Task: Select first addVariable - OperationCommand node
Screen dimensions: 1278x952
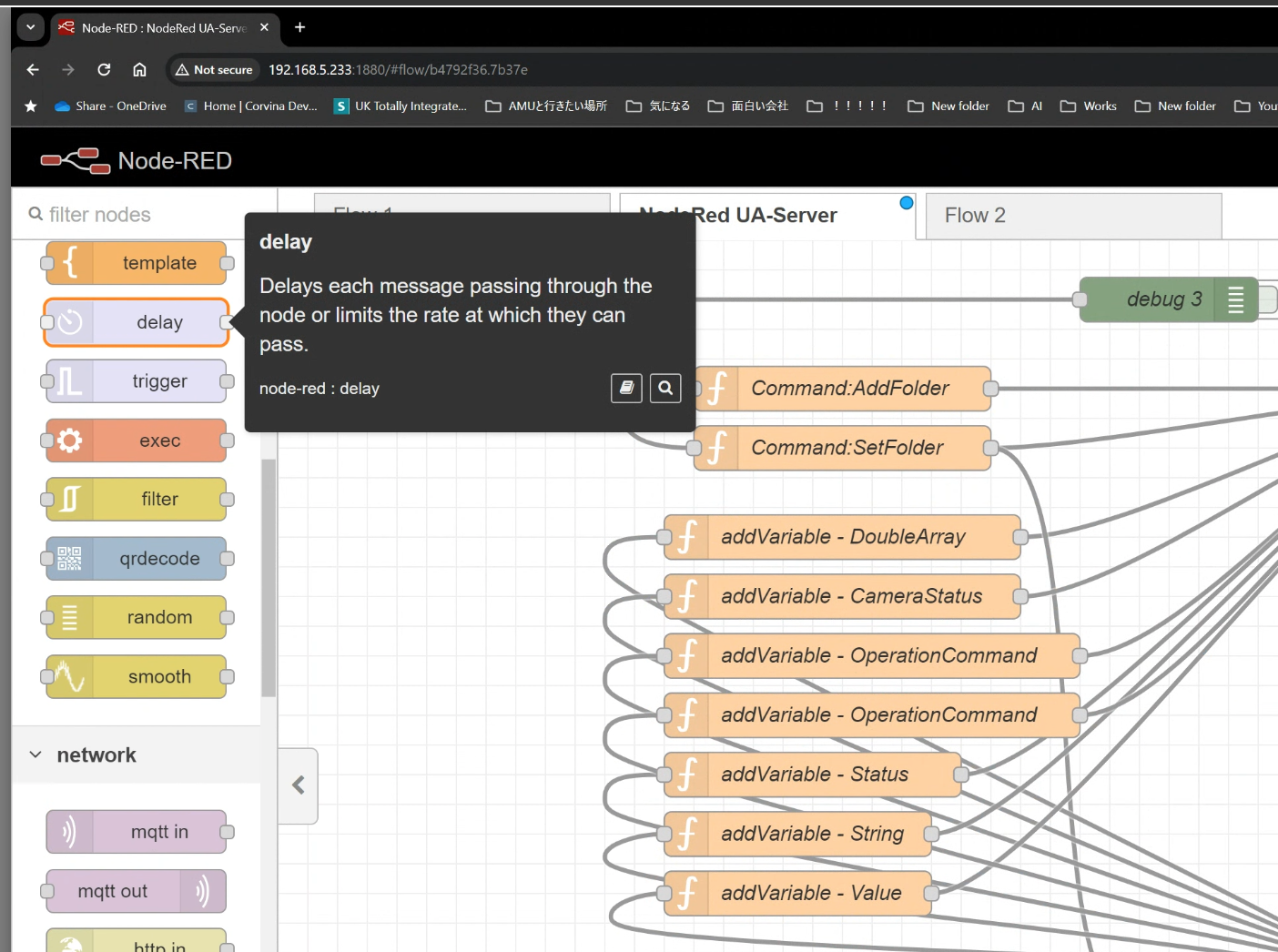Action: point(872,655)
